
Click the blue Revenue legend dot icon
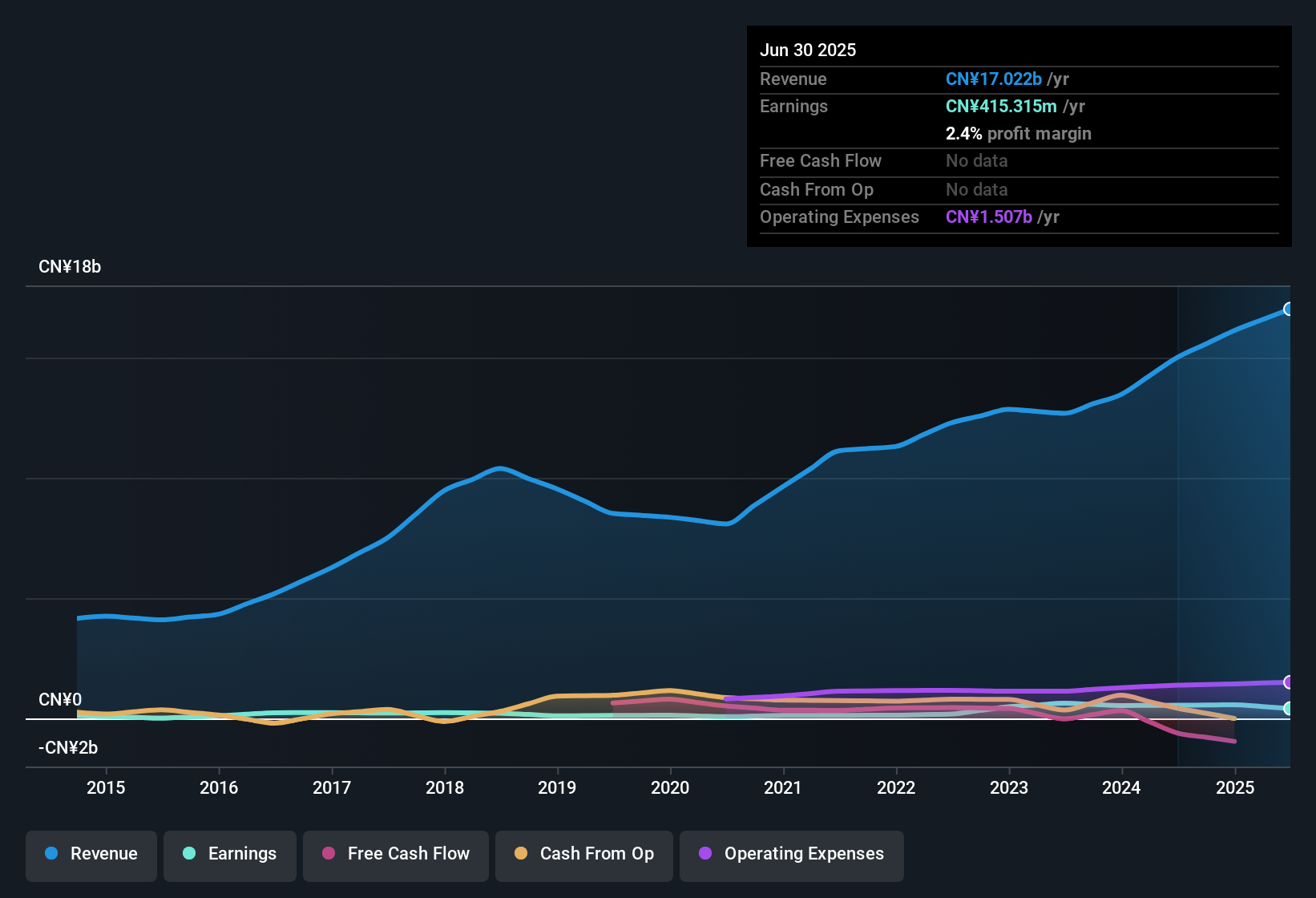point(50,854)
